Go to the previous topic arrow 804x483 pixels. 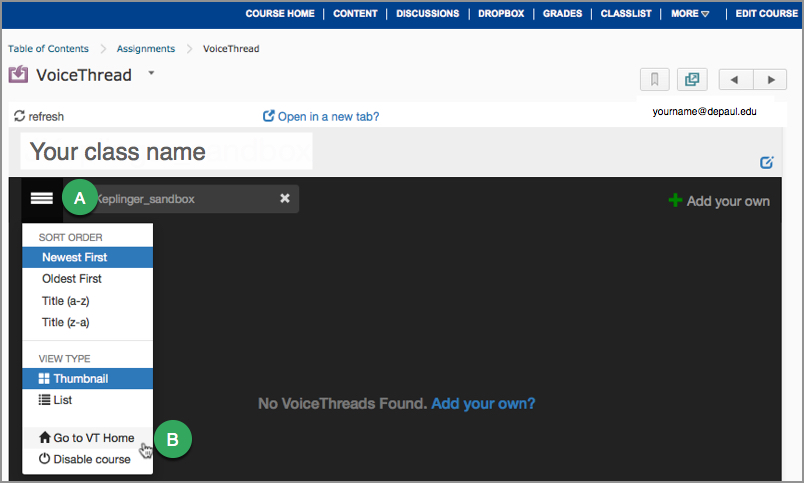tap(735, 79)
